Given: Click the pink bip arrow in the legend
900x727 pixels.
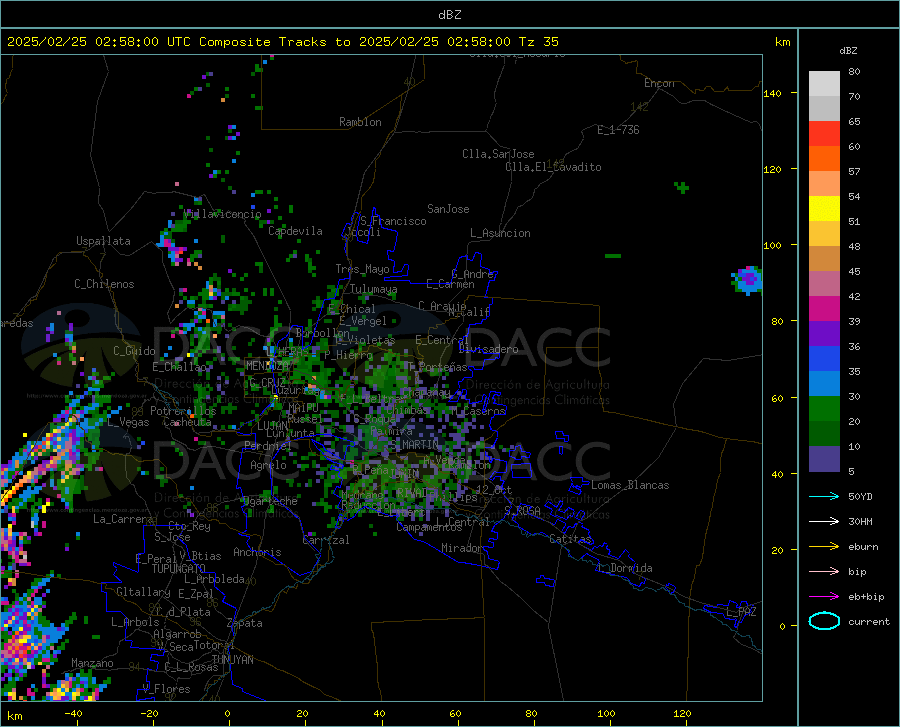Looking at the screenshot, I should pos(824,572).
